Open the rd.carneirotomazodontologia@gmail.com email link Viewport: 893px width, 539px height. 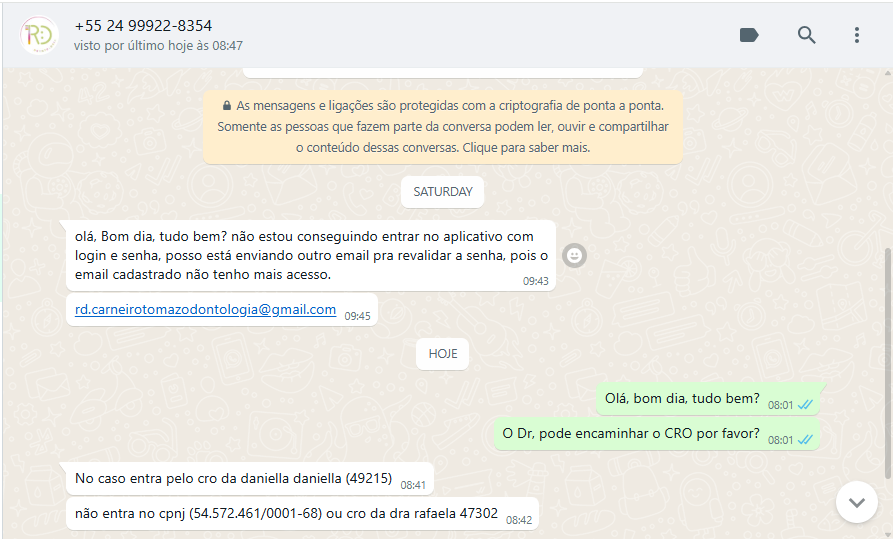205,309
